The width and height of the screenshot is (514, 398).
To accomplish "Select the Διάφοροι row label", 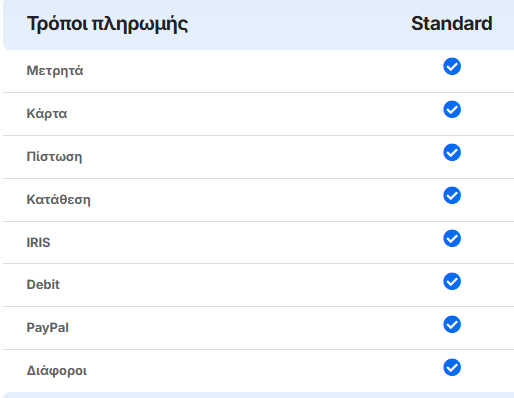I will coord(57,370).
